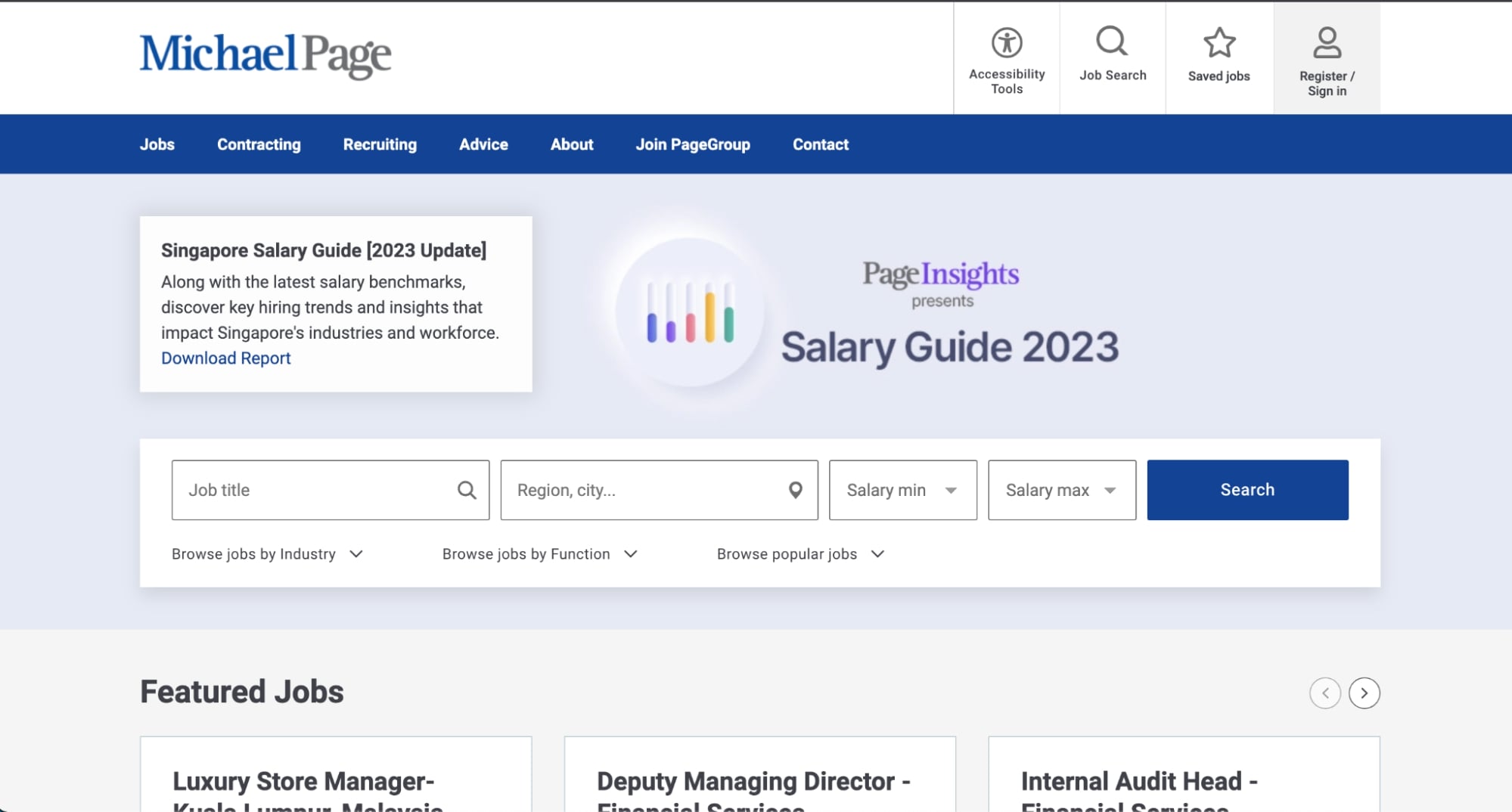Open Deputy Managing Director job card

759,774
